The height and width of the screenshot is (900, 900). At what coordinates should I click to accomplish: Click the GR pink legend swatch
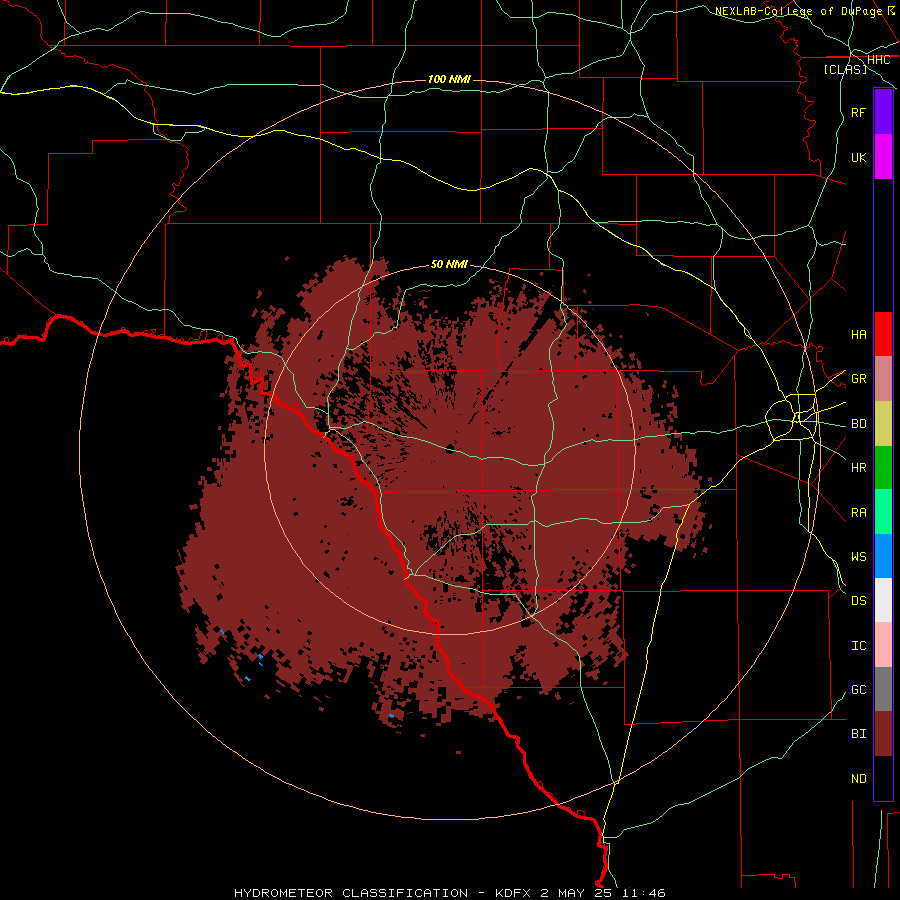tap(883, 379)
